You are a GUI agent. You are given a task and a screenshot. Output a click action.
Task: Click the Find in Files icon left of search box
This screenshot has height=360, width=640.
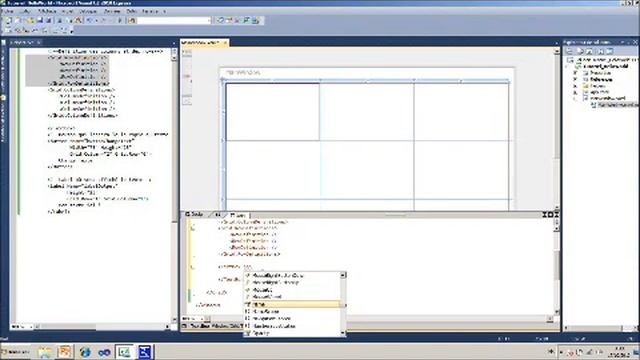[132, 20]
